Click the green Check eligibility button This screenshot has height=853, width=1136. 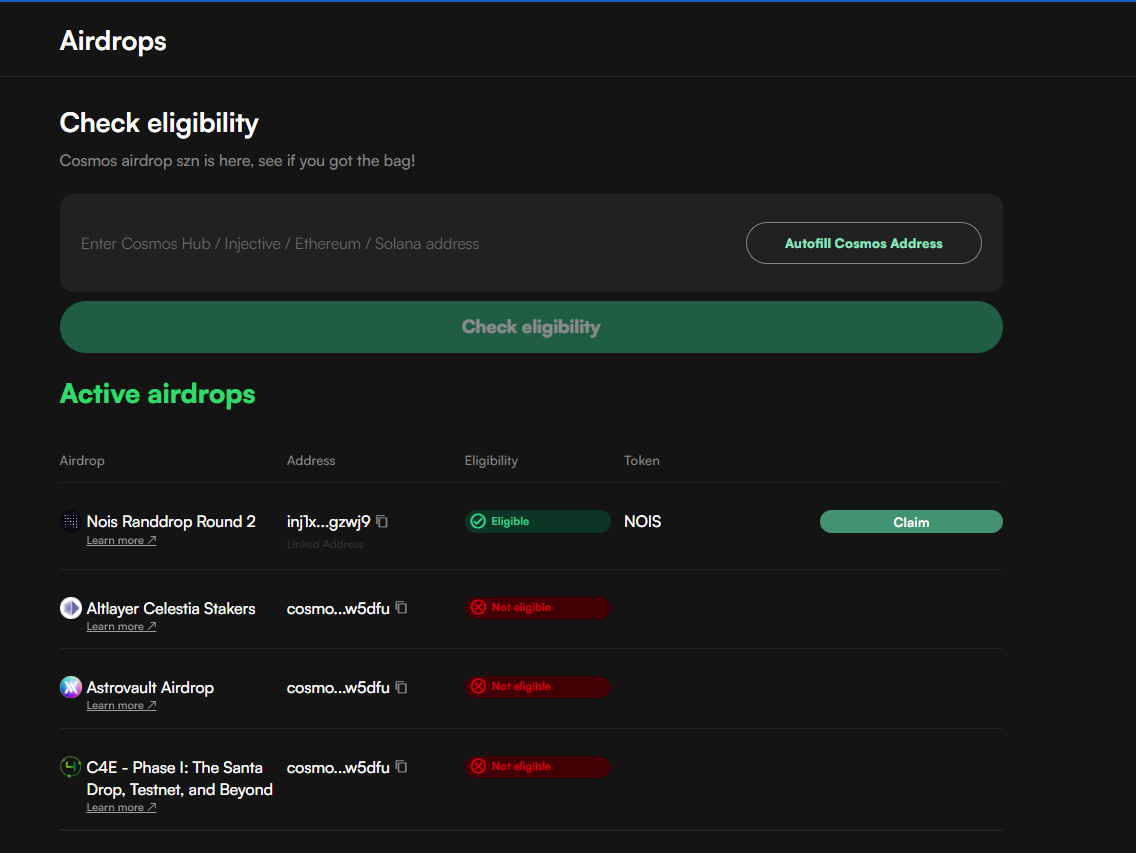[x=531, y=327]
